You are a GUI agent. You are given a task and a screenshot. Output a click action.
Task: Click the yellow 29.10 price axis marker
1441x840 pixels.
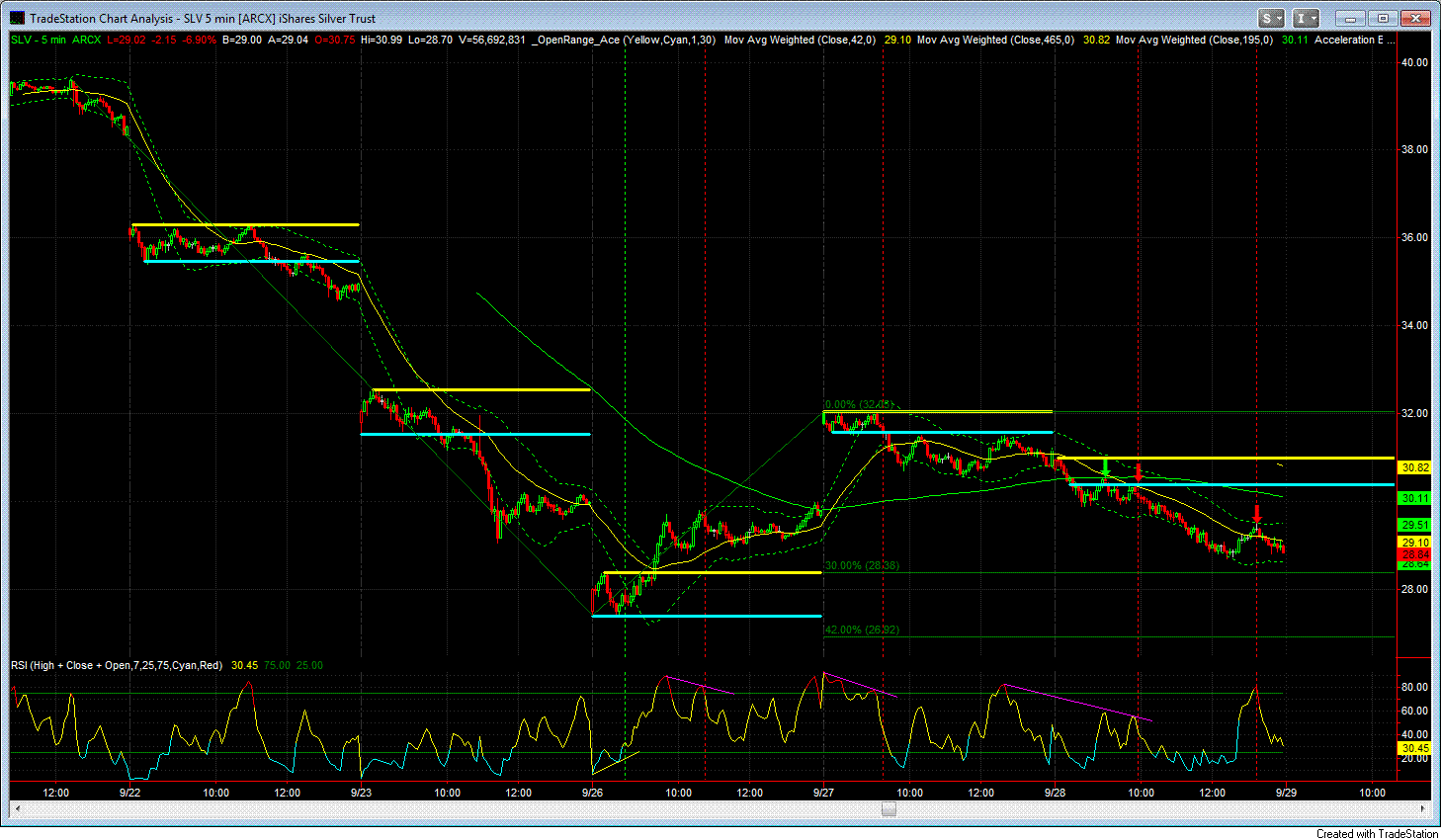pyautogui.click(x=1415, y=543)
